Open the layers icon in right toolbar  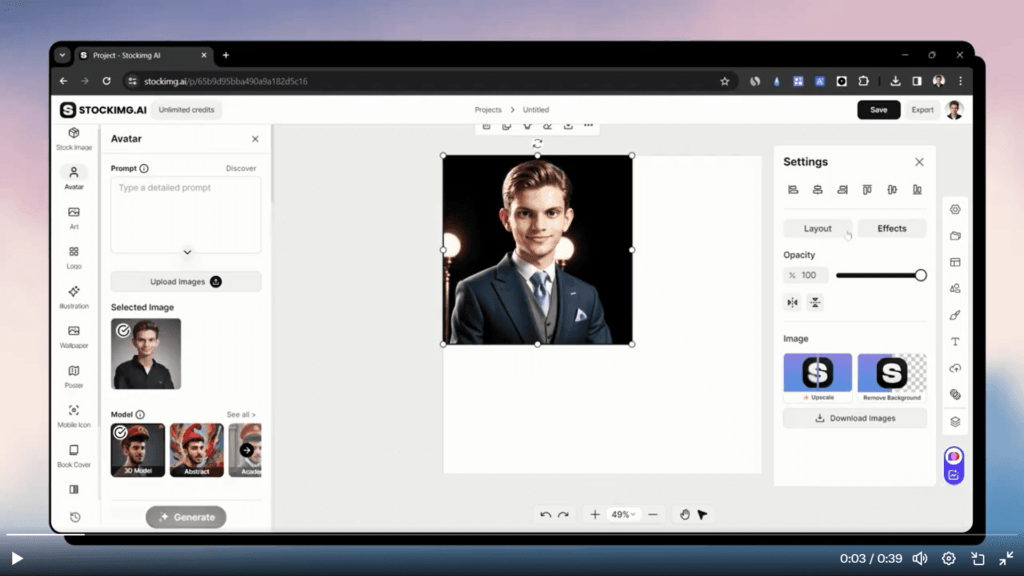pyautogui.click(x=955, y=421)
